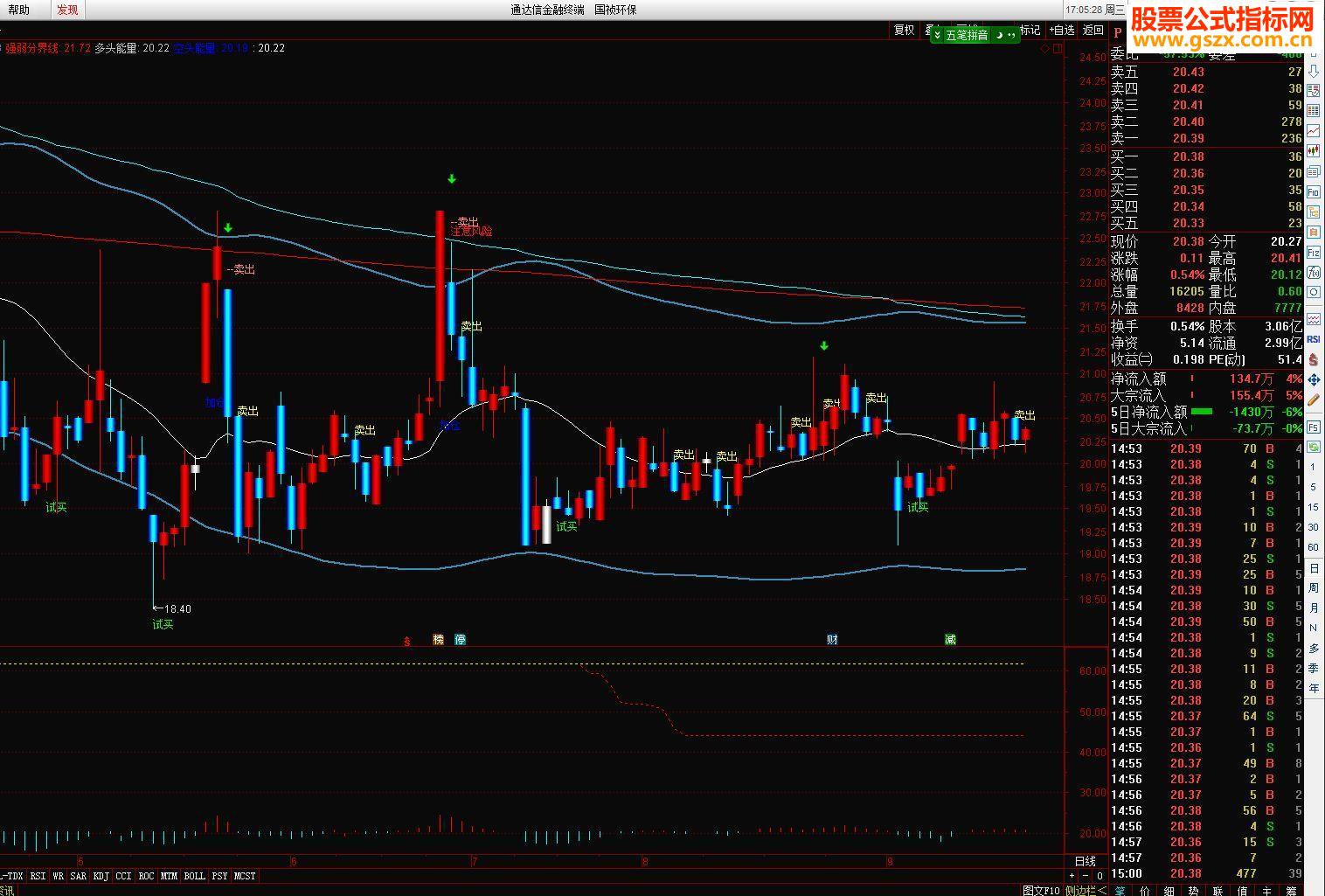Select the ROC indicator tab
Image resolution: width=1325 pixels, height=896 pixels.
(x=146, y=876)
